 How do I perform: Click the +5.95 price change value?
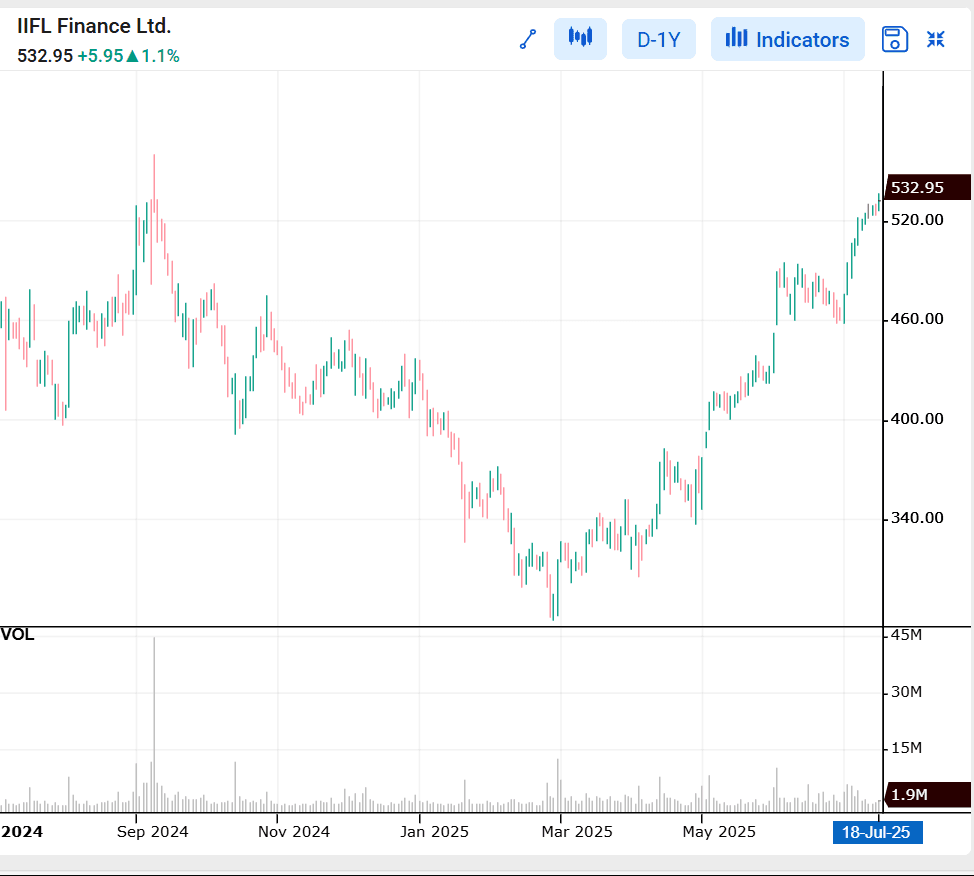(x=100, y=56)
